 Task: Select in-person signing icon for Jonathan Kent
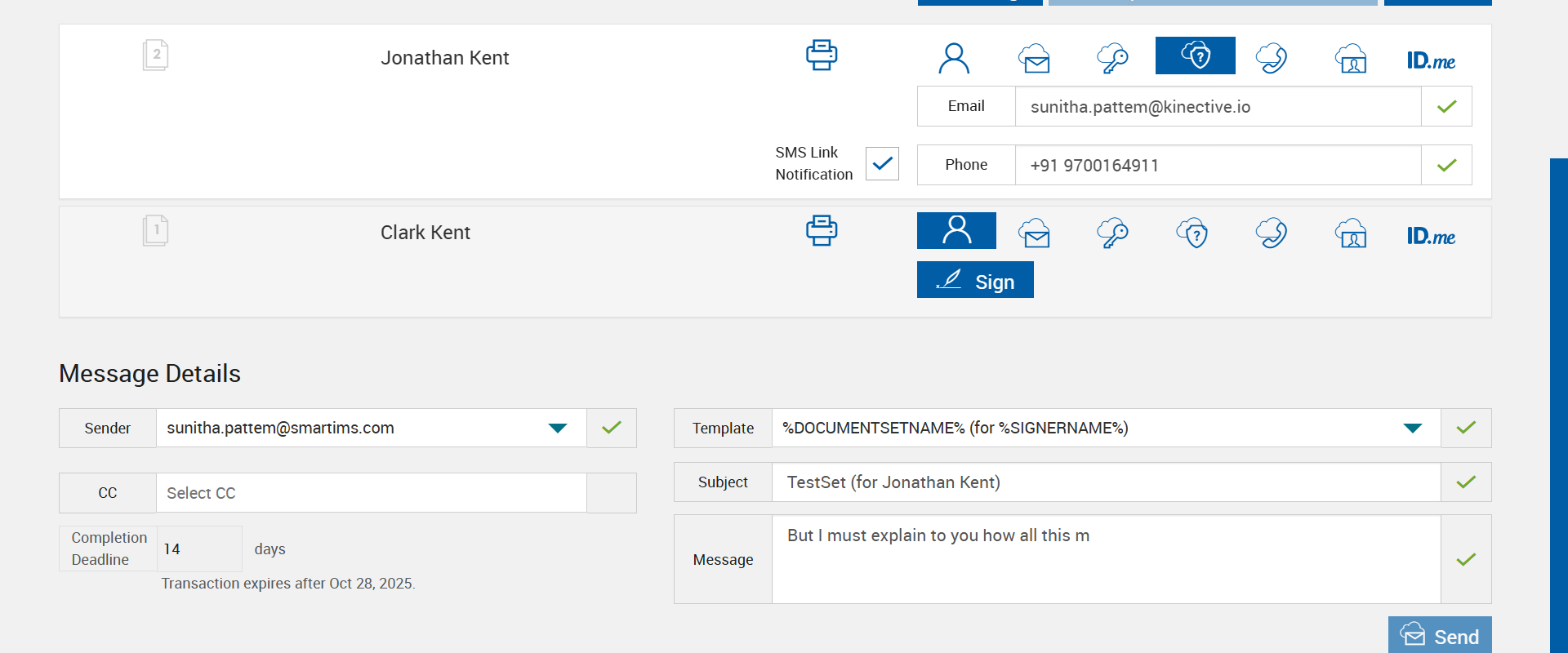point(954,58)
